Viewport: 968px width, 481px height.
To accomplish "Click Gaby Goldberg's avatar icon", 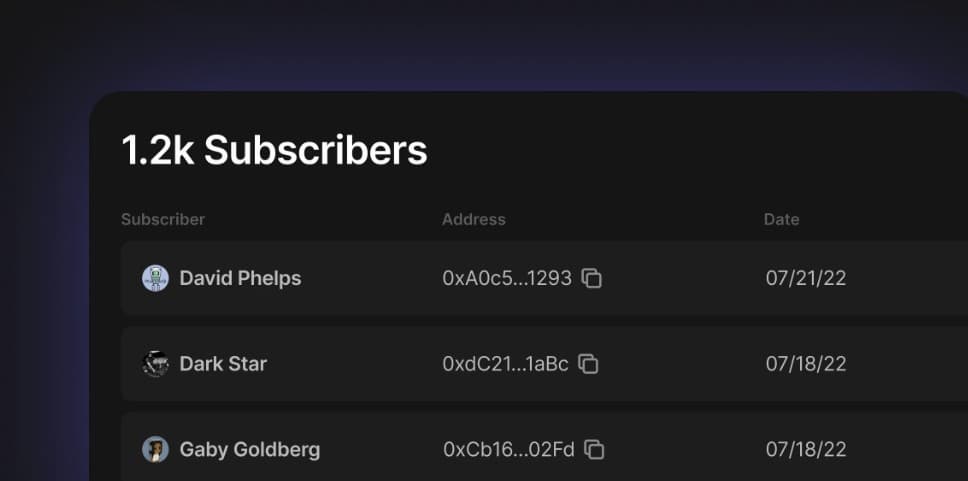I will (155, 450).
